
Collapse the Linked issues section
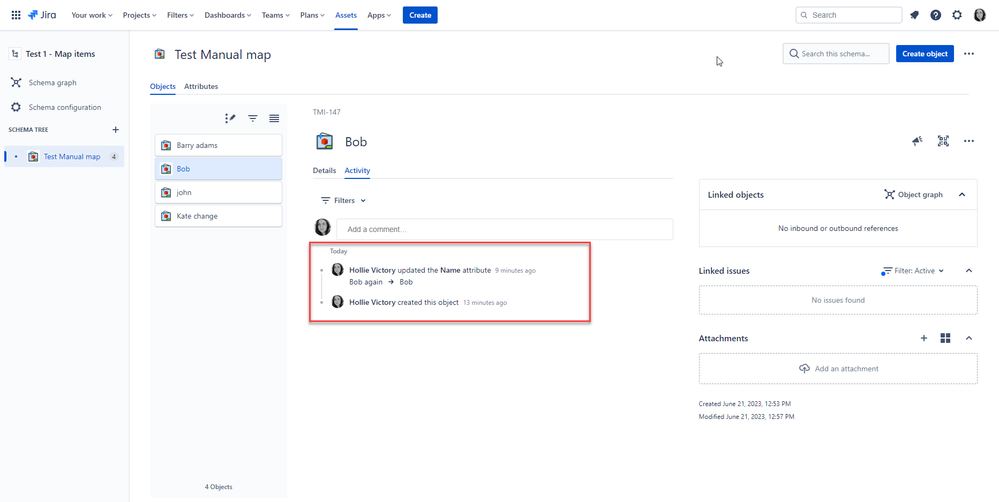coord(969,271)
